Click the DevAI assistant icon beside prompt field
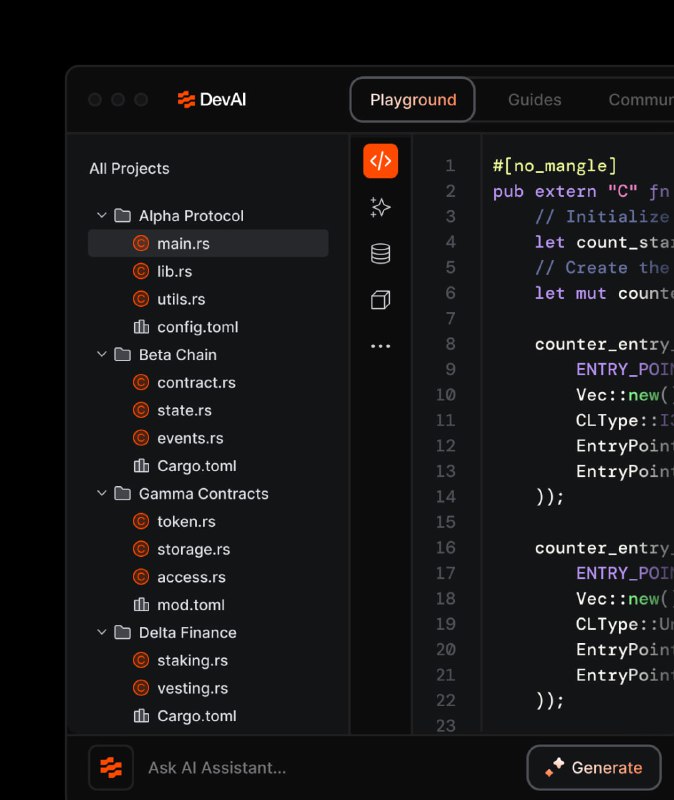The image size is (674, 800). click(111, 767)
